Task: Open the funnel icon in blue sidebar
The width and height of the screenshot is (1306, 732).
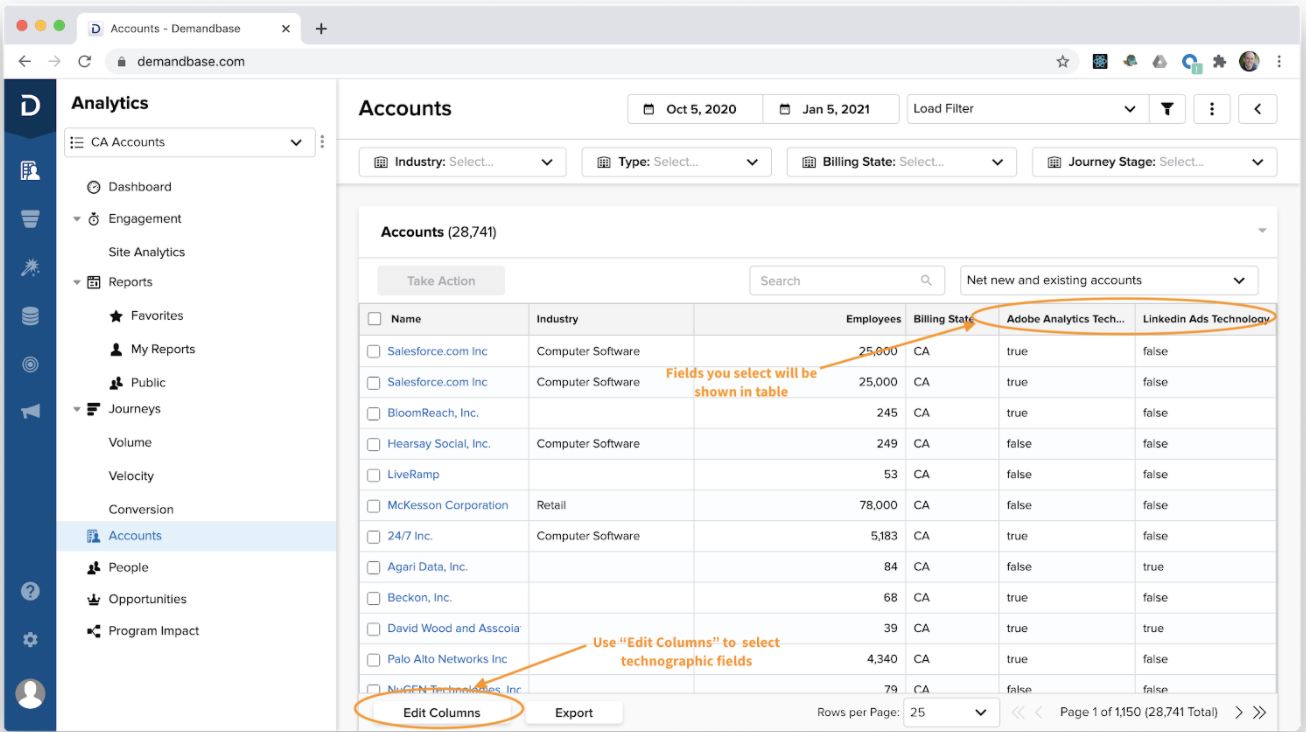Action: [30, 219]
